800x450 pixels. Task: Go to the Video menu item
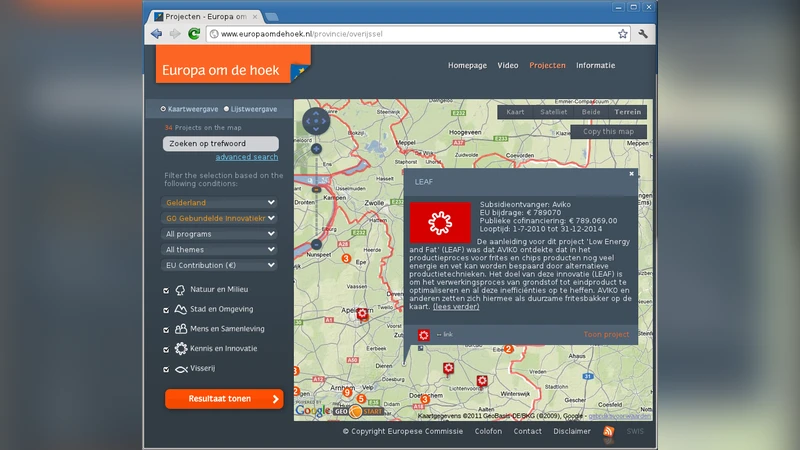pos(508,65)
